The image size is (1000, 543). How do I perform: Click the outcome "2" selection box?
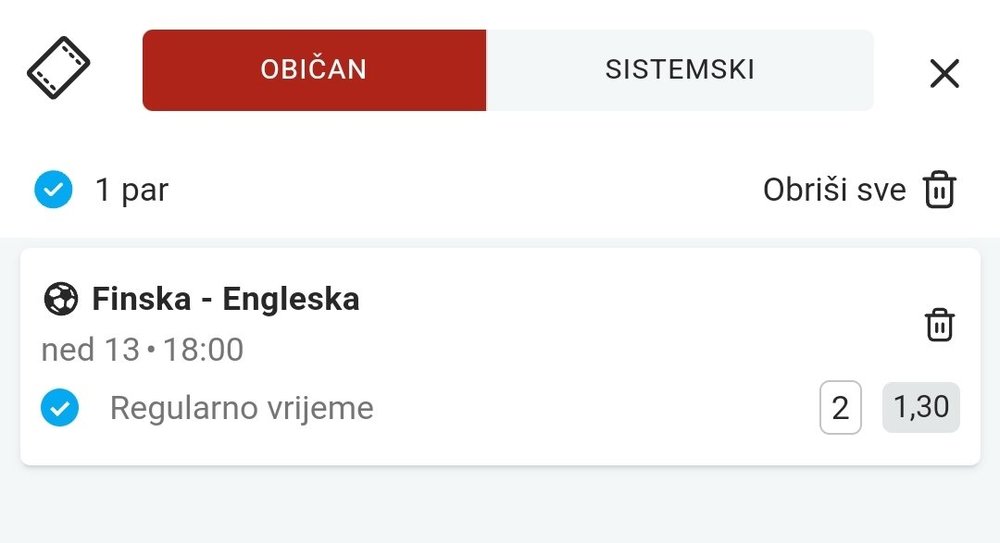(x=840, y=408)
